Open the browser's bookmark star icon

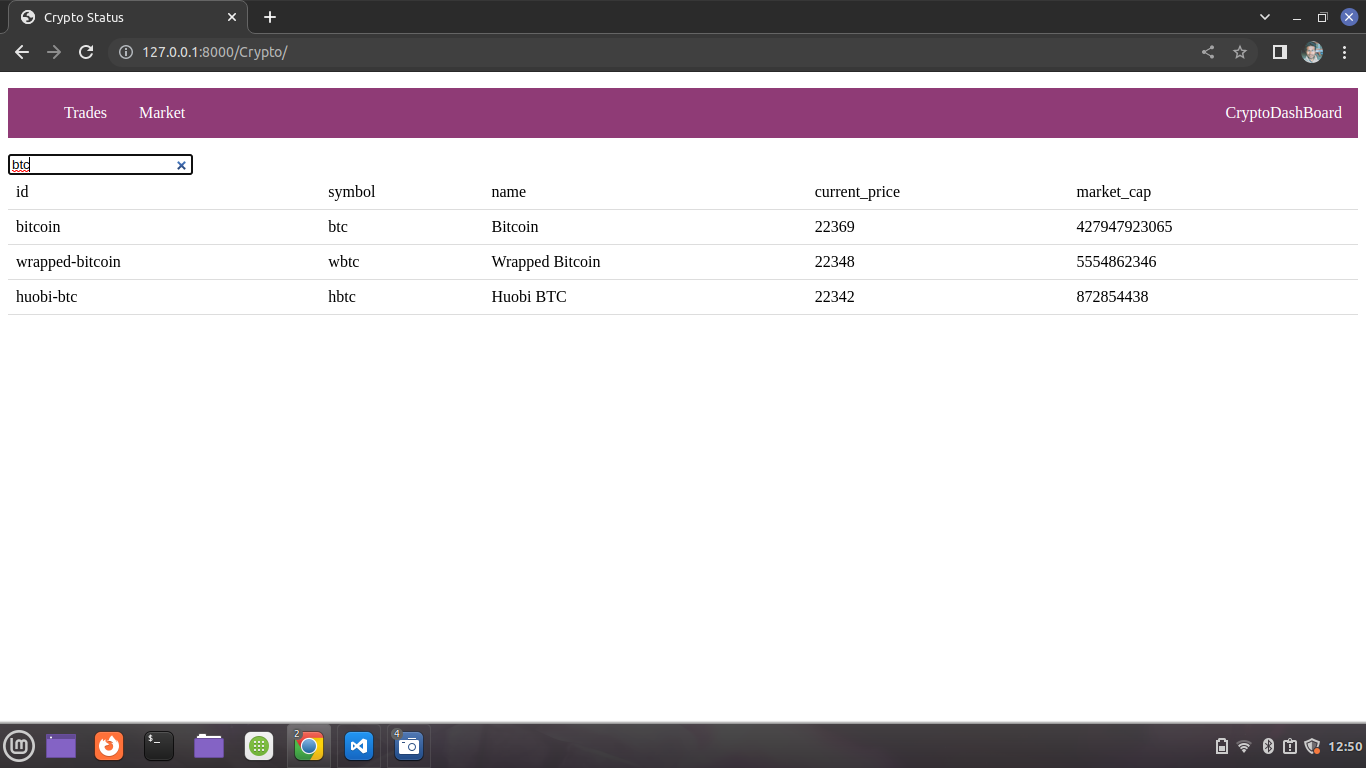pos(1239,52)
